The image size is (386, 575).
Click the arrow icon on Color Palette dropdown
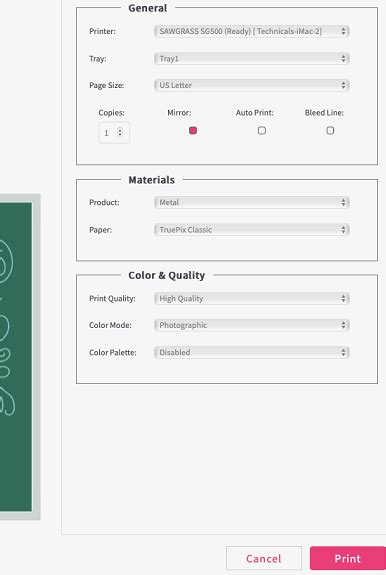tap(343, 352)
